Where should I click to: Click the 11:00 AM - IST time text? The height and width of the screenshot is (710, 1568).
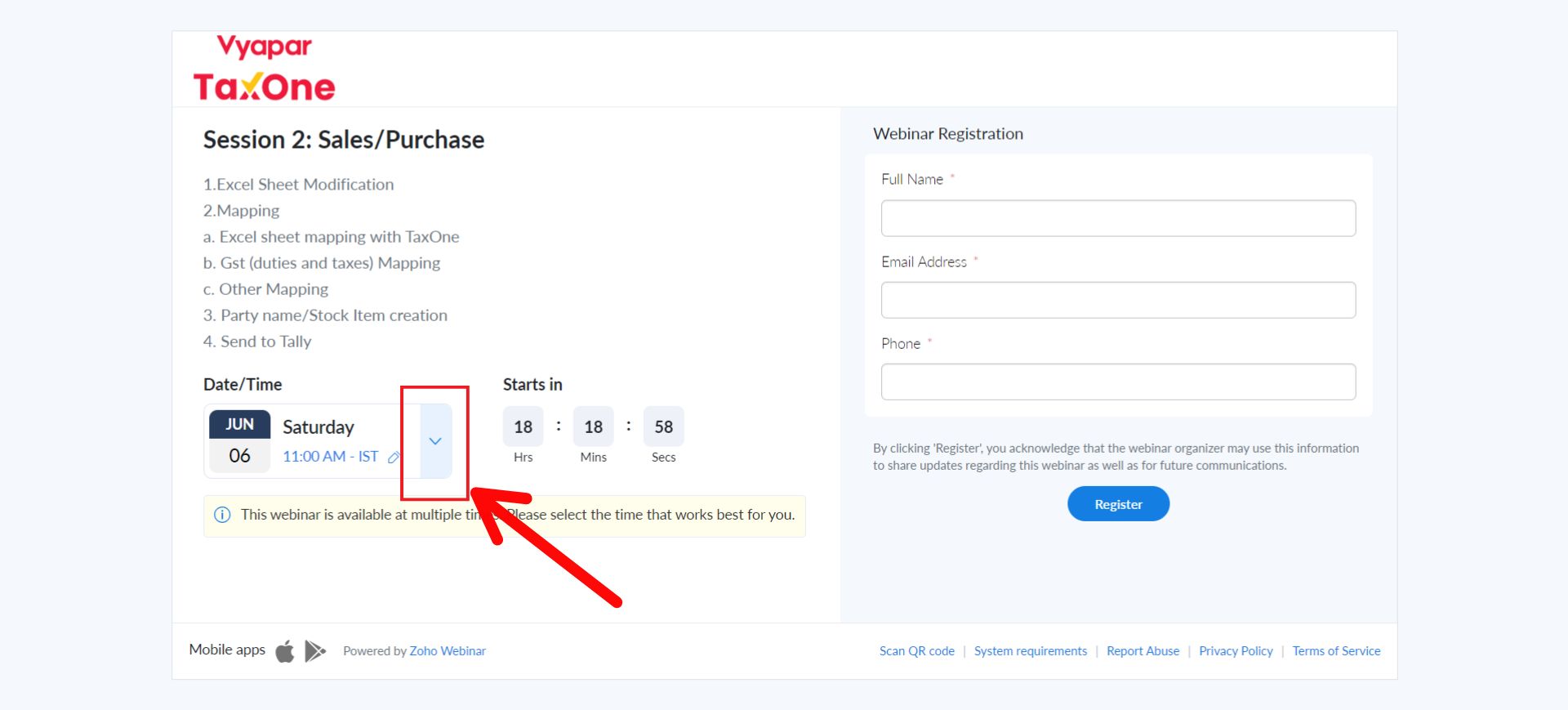331,457
